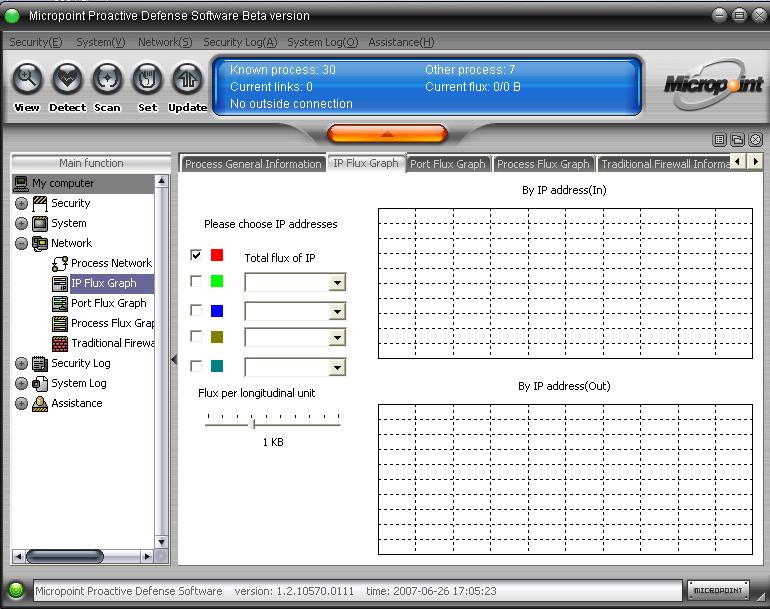Click sidebar vertical scrollbar down arrow
This screenshot has width=770, height=609.
(x=161, y=542)
